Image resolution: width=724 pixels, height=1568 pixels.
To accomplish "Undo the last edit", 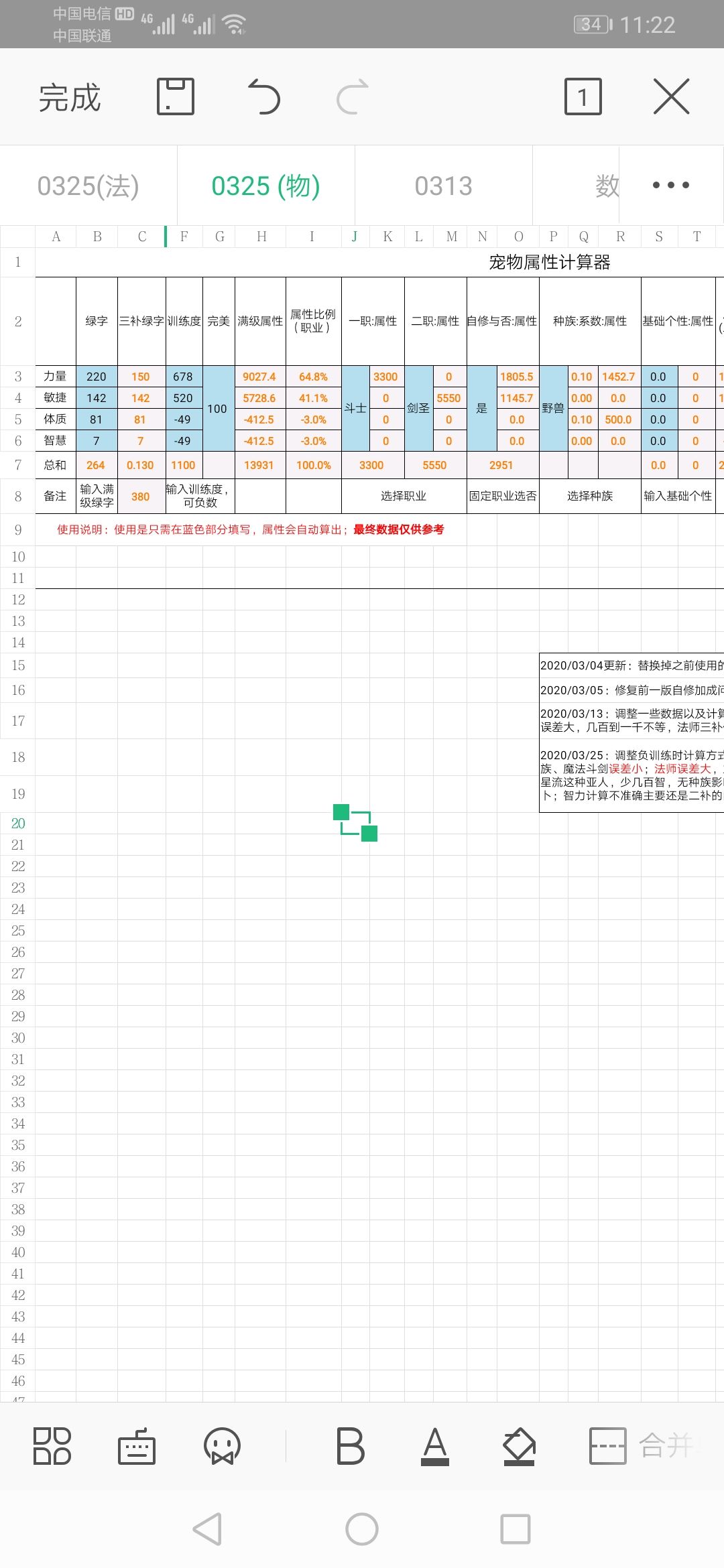I will pyautogui.click(x=264, y=96).
